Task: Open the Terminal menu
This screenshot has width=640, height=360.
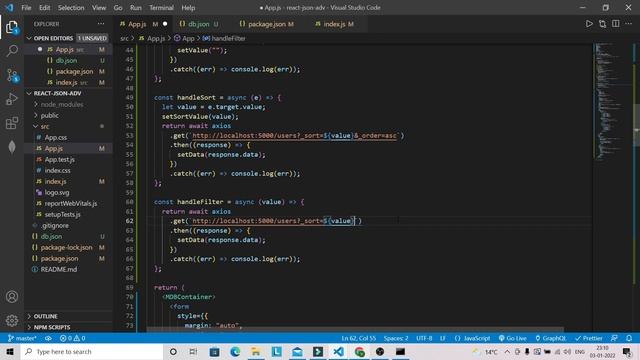Action: click(161, 8)
